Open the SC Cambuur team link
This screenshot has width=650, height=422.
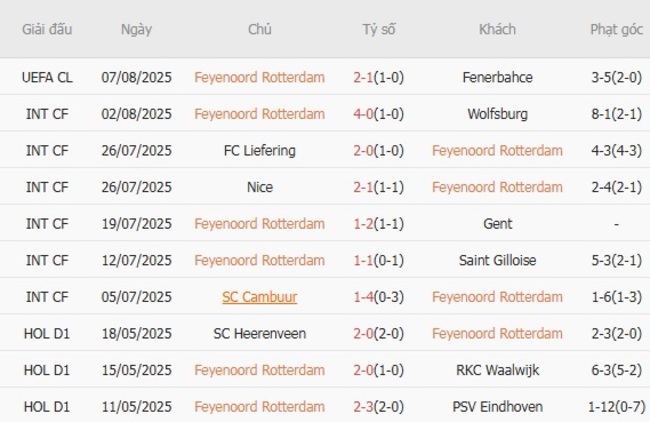point(259,297)
